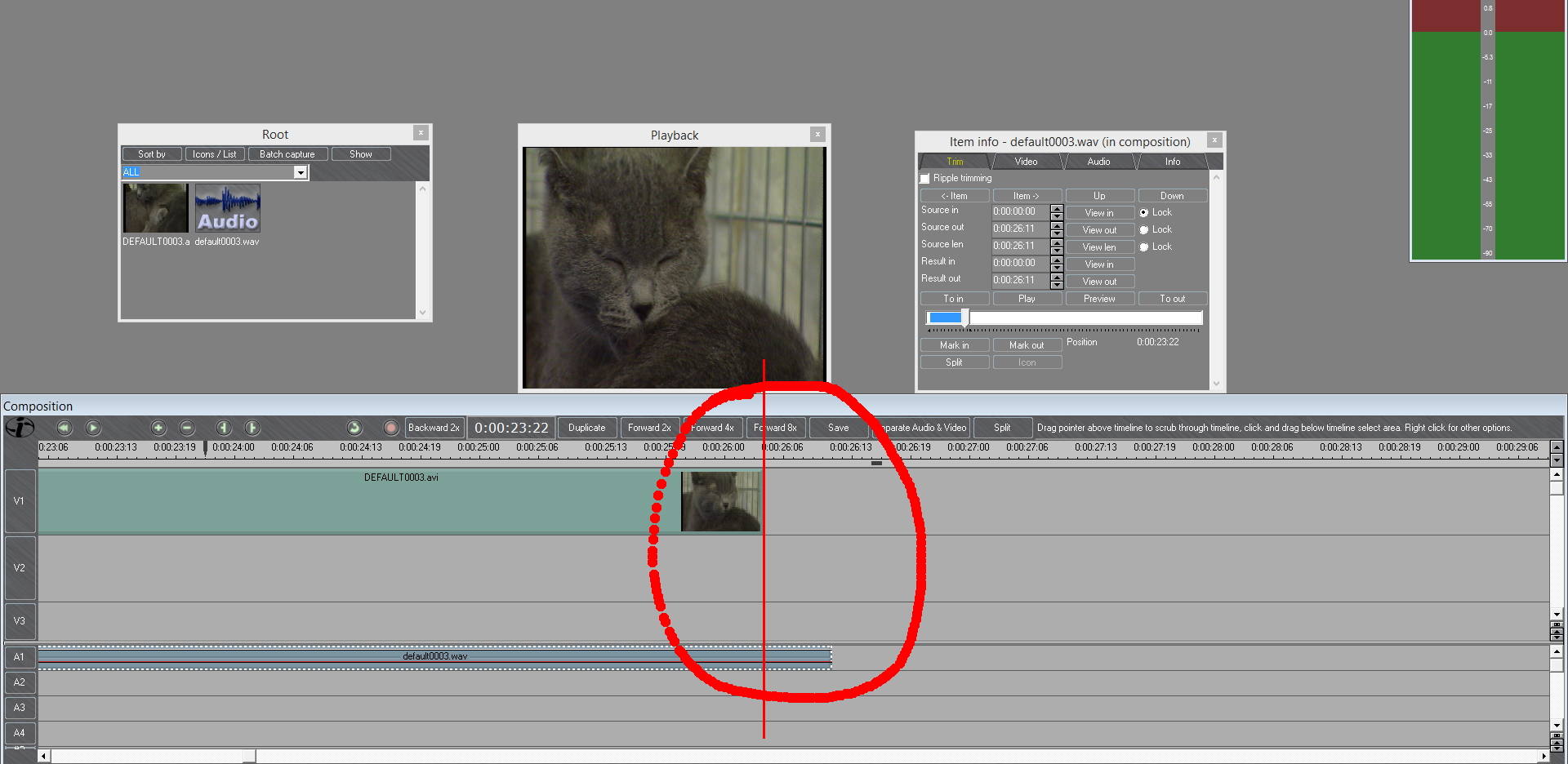Select the Lock radio beside Source in
This screenshot has height=764, width=1568.
click(x=1144, y=213)
